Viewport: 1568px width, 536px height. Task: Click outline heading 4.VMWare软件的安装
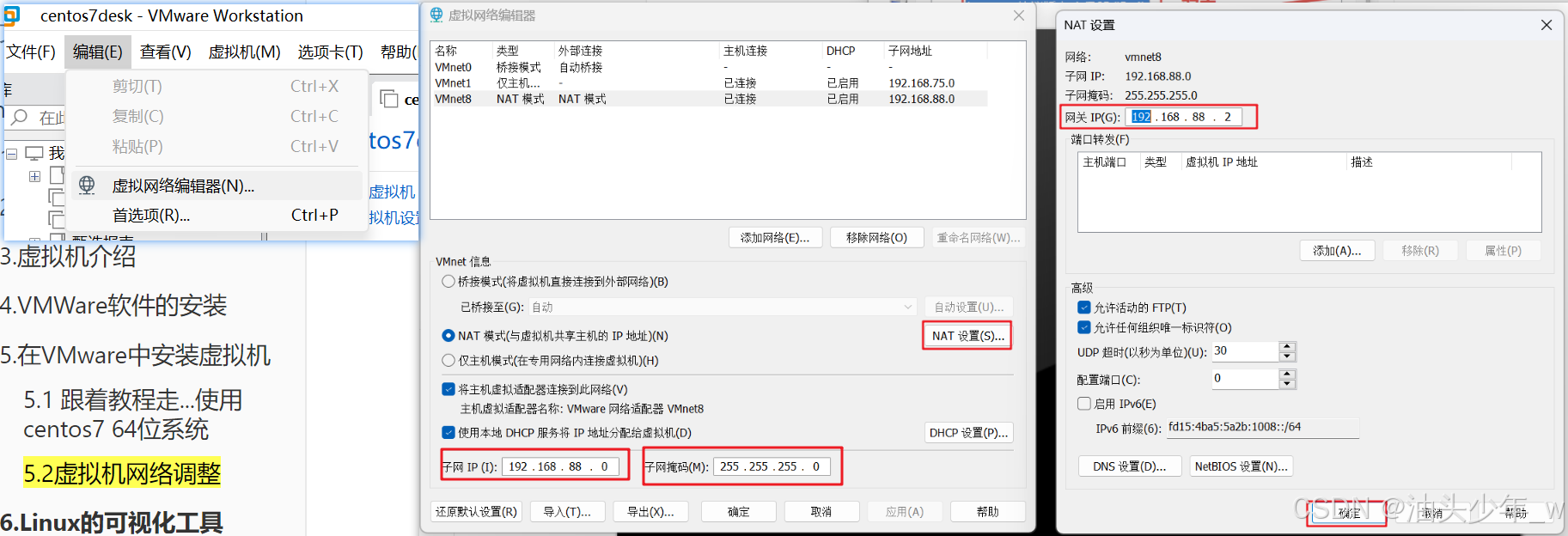(x=113, y=305)
